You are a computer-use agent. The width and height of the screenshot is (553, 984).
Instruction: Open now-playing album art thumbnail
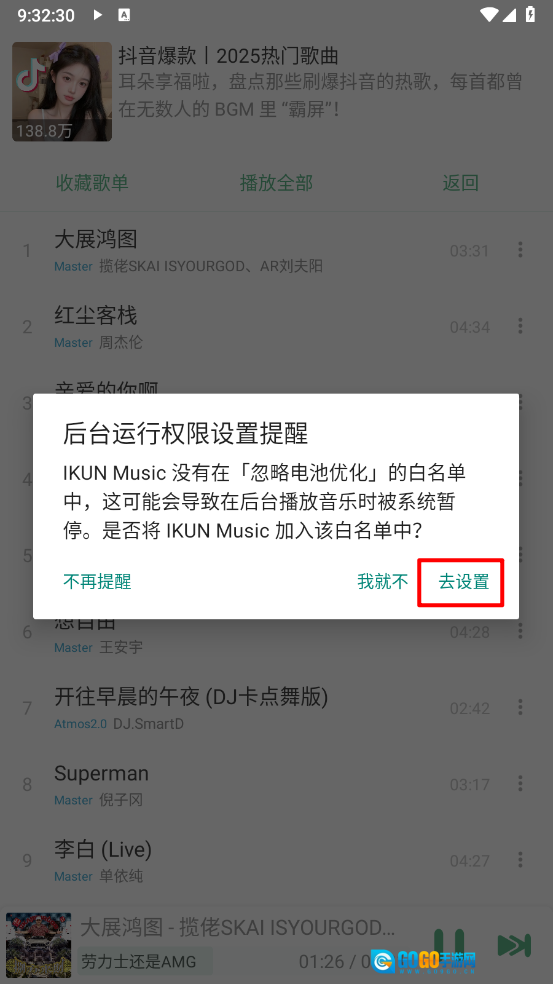pos(38,945)
